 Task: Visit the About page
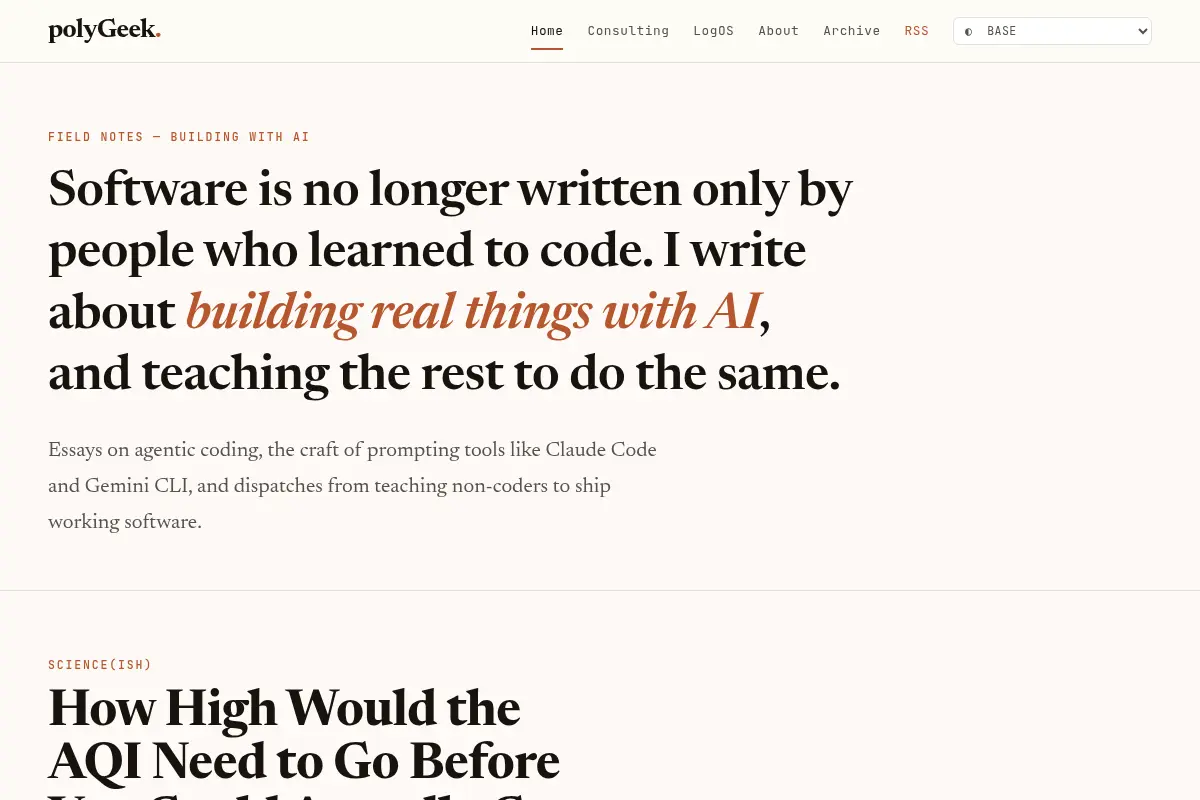[778, 31]
